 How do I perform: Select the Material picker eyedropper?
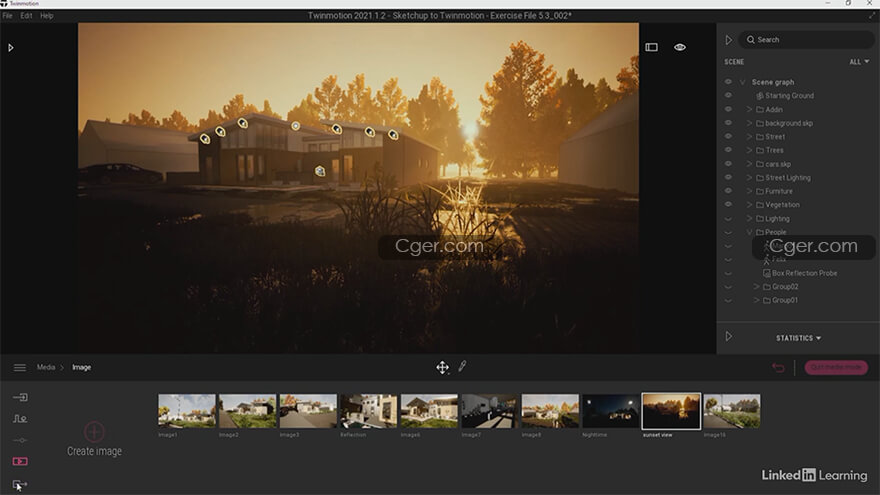tap(462, 366)
